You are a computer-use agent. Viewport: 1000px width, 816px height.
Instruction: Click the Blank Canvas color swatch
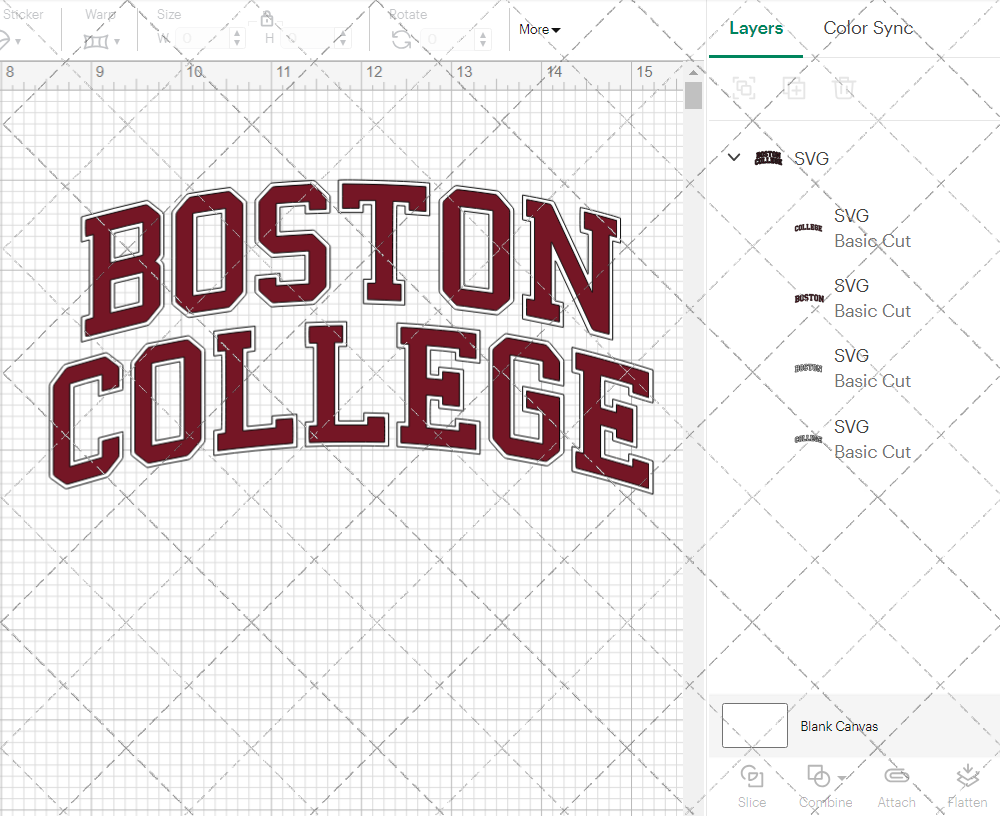click(x=754, y=725)
